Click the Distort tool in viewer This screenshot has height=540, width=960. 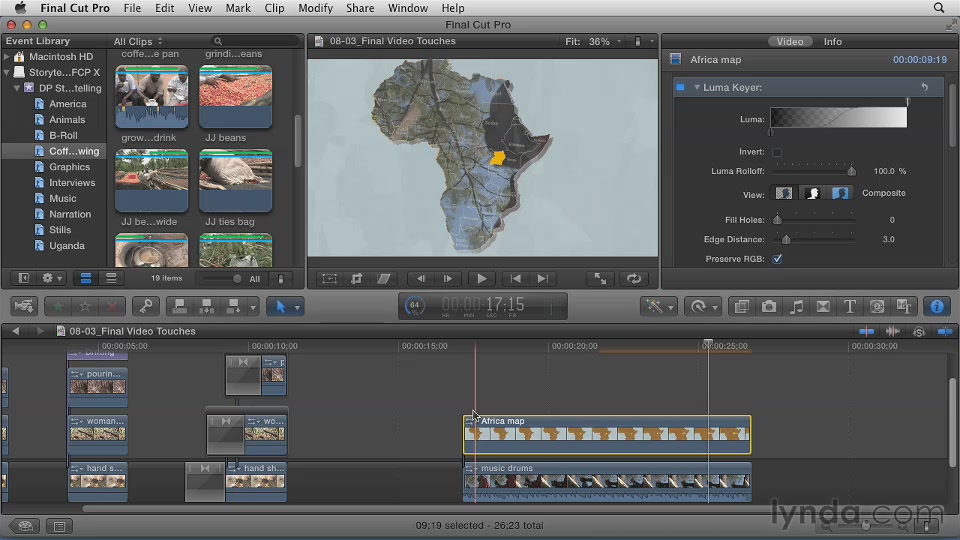tap(384, 279)
